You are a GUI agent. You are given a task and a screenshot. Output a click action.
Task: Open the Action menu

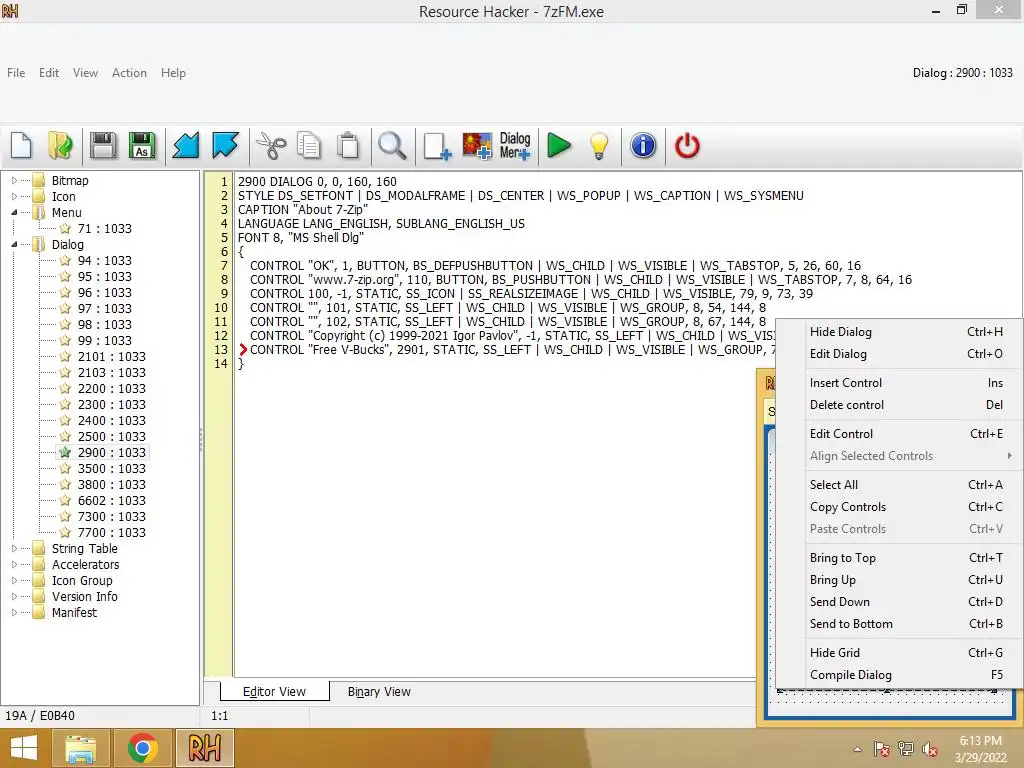tap(129, 72)
